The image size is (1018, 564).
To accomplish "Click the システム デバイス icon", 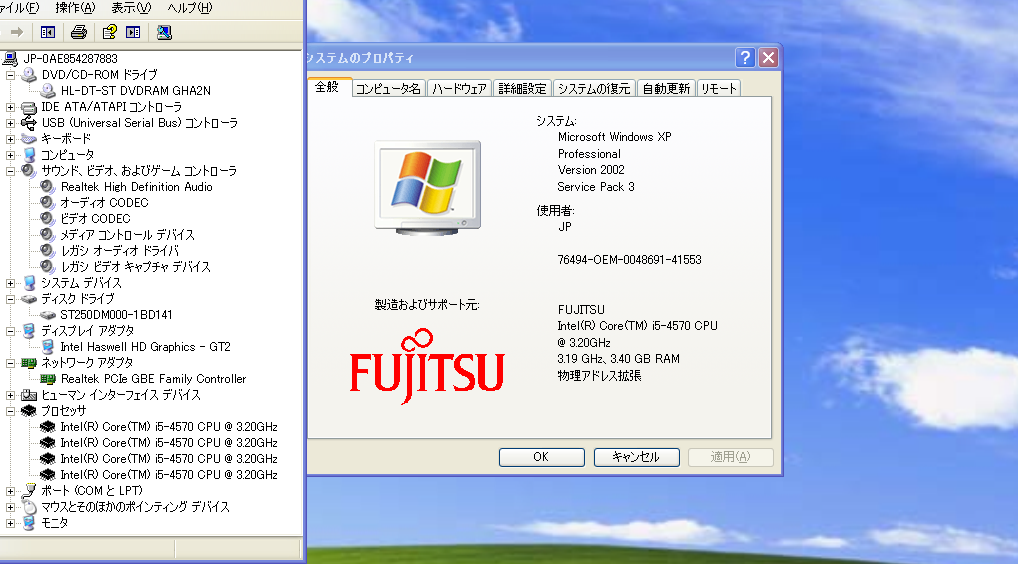I will pyautogui.click(x=29, y=283).
